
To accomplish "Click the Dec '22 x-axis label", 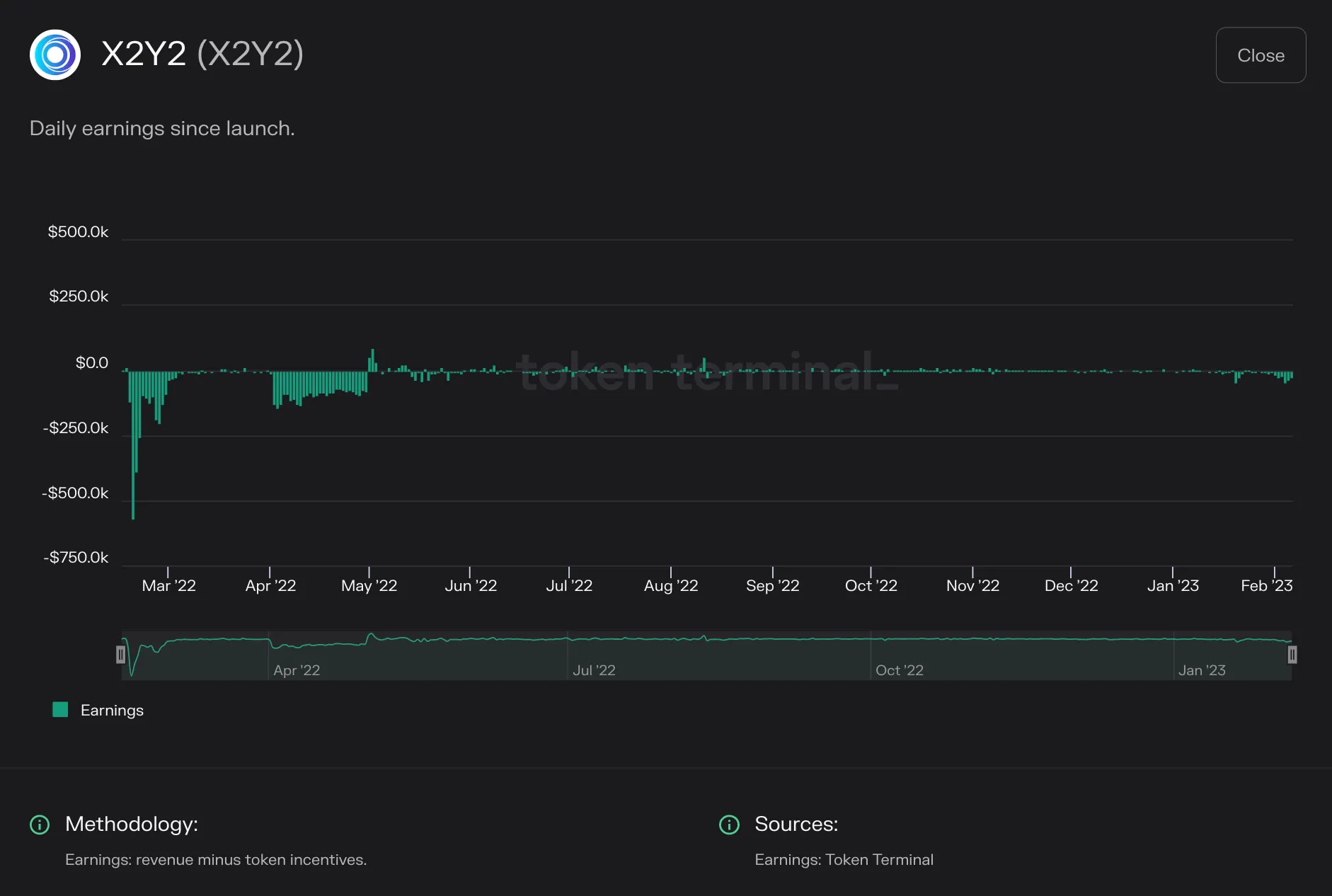I will click(x=1071, y=585).
